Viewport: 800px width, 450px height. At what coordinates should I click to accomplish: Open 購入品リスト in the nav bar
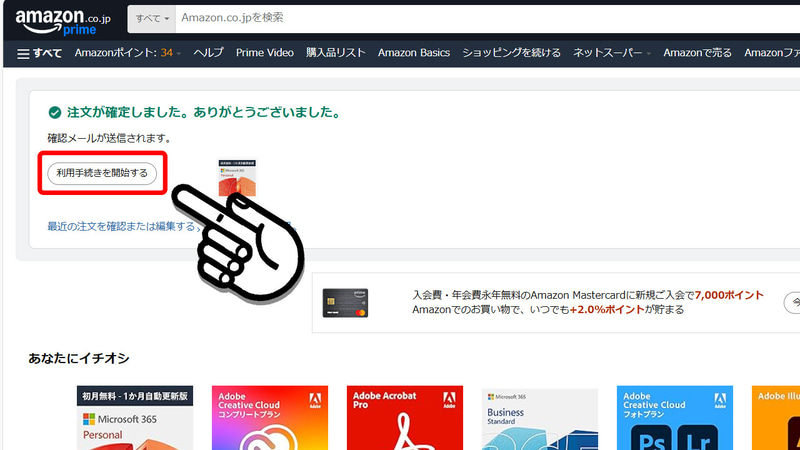click(336, 53)
